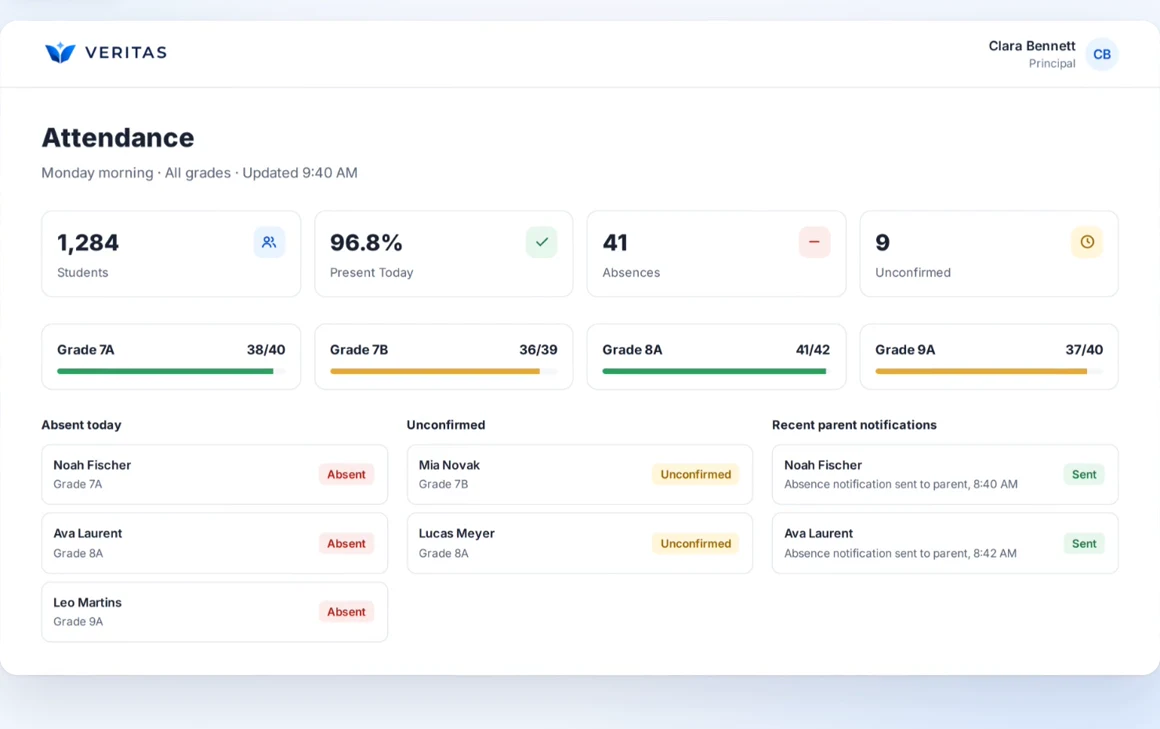Click the Grade 9A progress bar
This screenshot has height=729, width=1160.
(989, 372)
